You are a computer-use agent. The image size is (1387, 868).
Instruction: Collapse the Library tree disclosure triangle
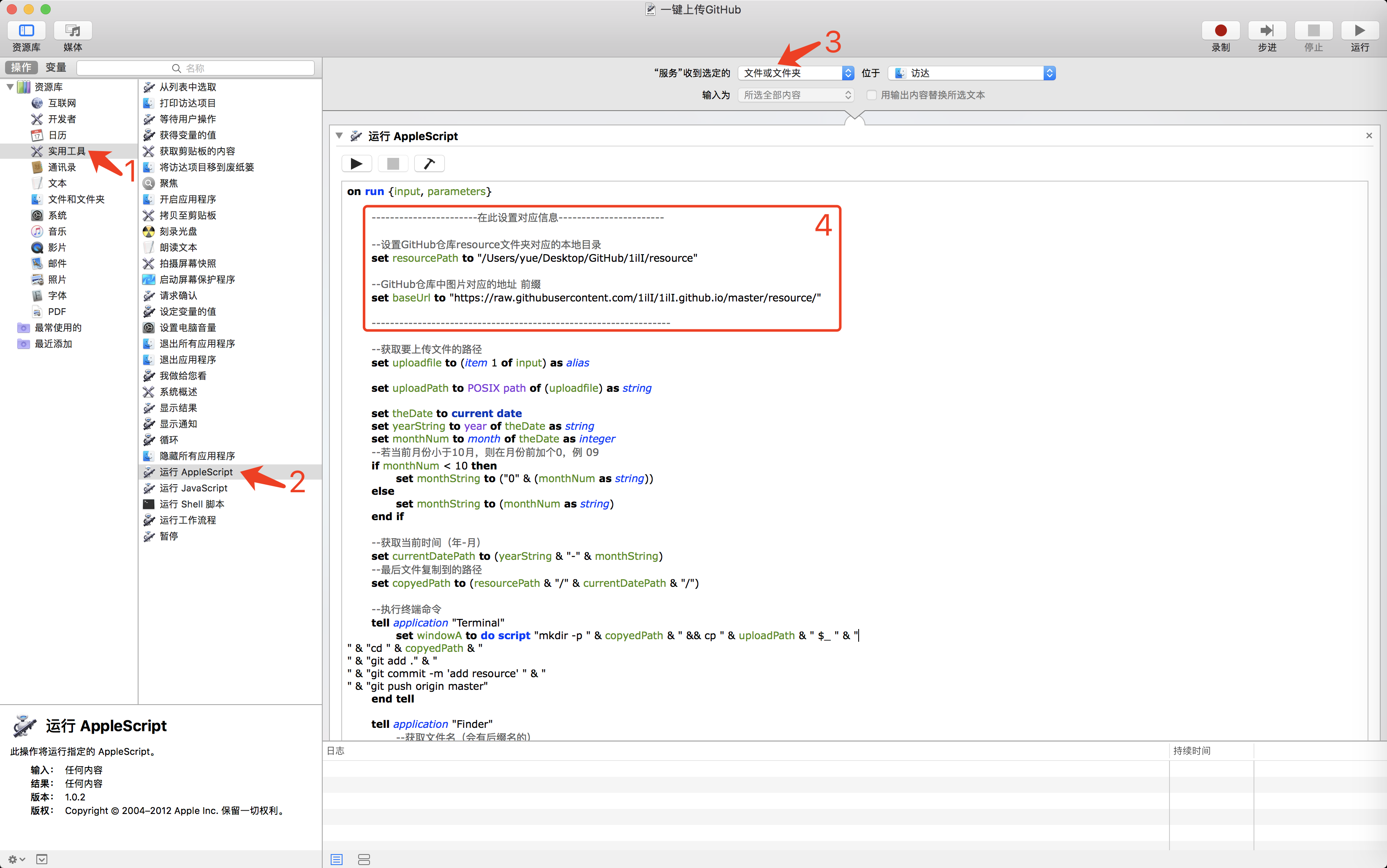coord(10,87)
